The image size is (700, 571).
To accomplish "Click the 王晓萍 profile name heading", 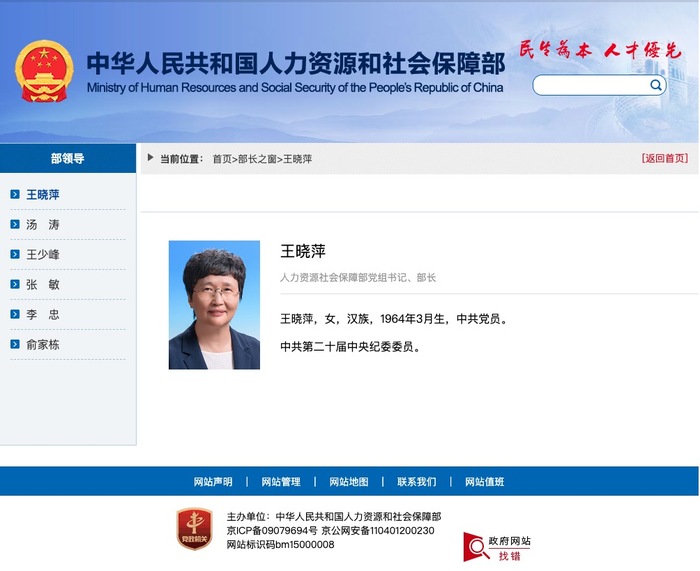I will click(x=303, y=251).
